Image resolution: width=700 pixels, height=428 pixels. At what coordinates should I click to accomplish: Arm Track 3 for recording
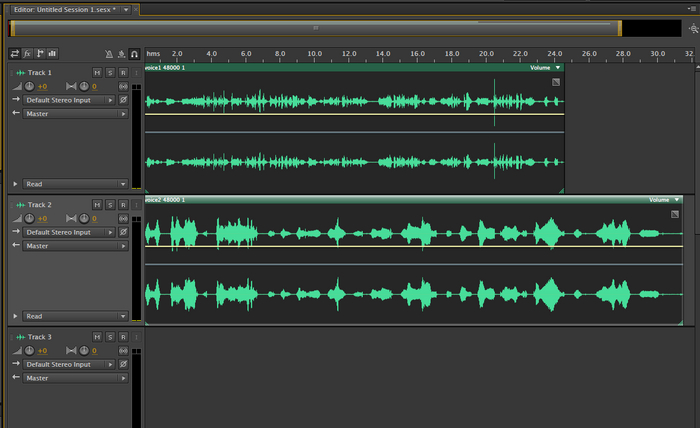click(123, 337)
